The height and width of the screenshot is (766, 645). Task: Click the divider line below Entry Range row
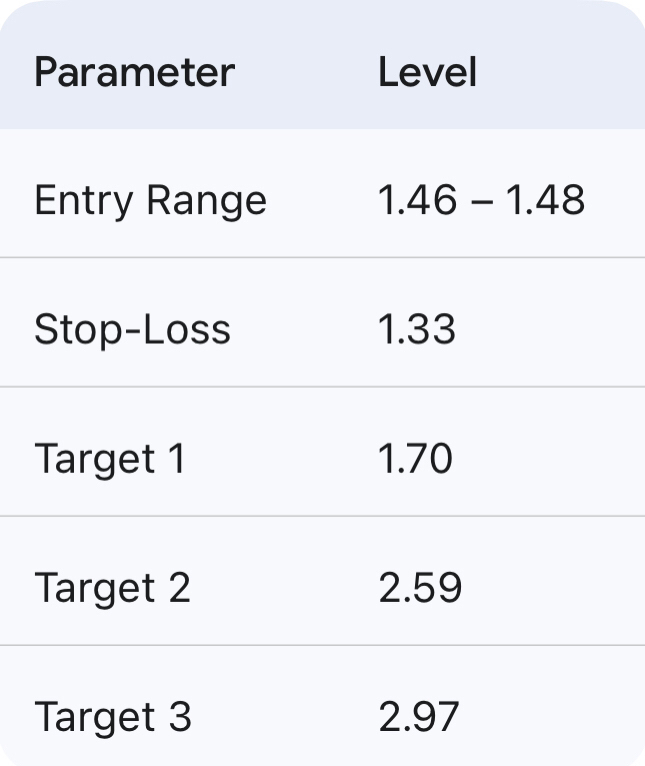coord(322,258)
